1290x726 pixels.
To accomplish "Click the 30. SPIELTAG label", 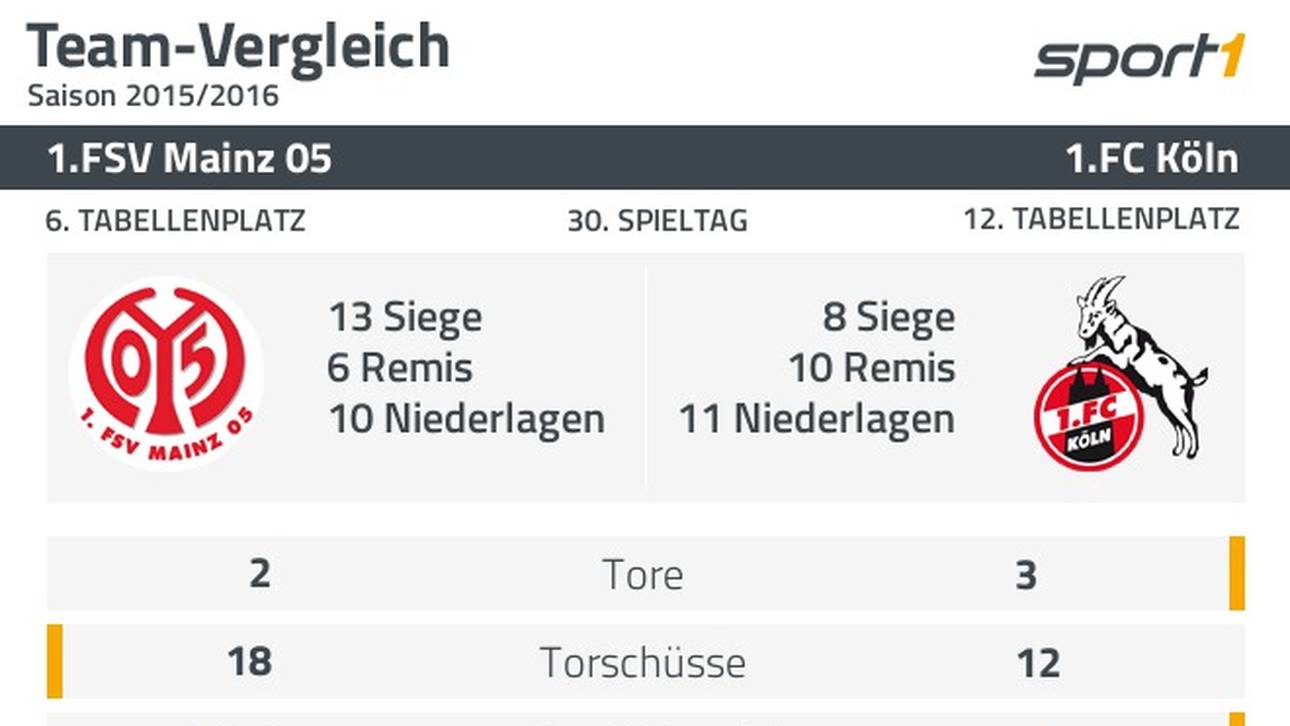I will pyautogui.click(x=657, y=221).
